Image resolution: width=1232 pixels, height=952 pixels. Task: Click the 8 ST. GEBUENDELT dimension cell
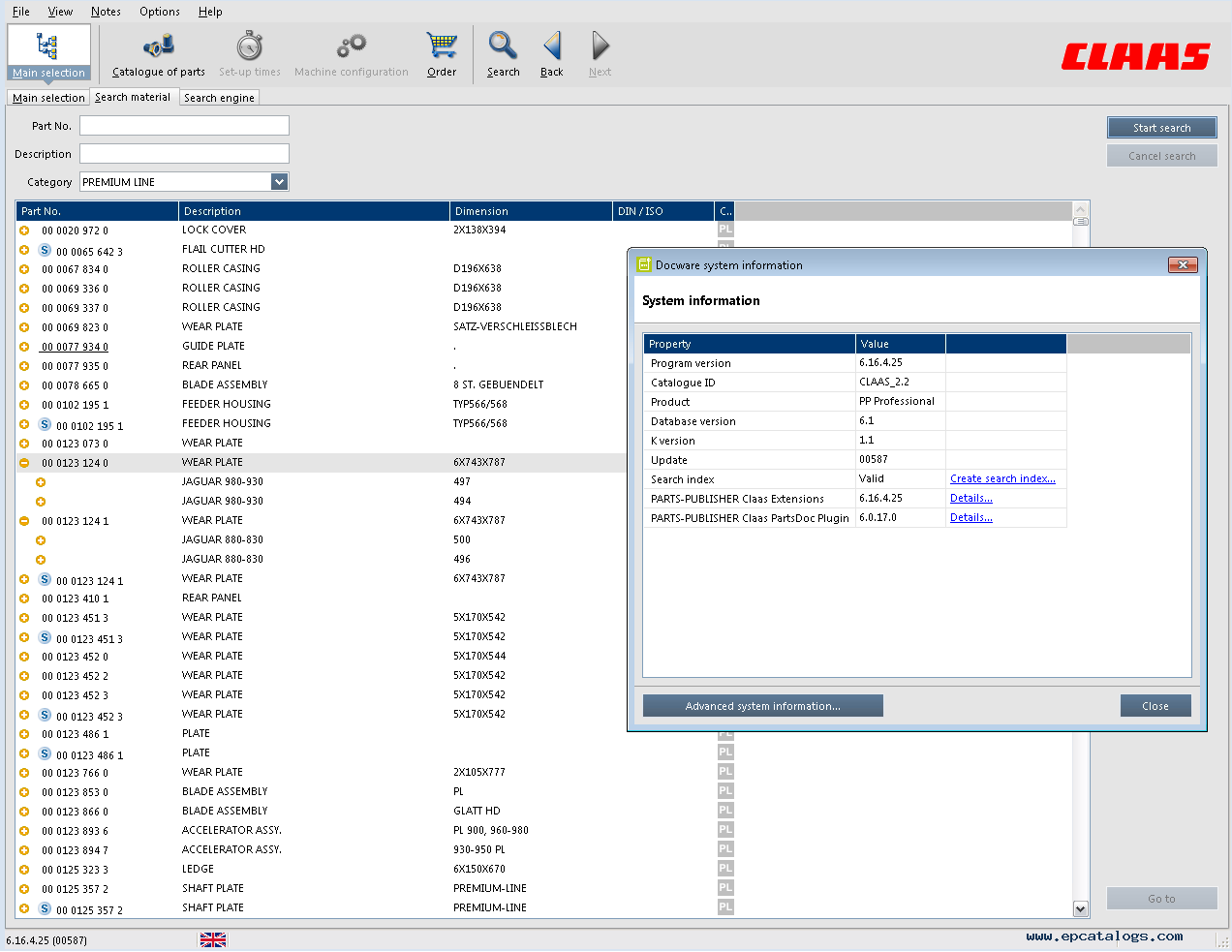click(499, 384)
